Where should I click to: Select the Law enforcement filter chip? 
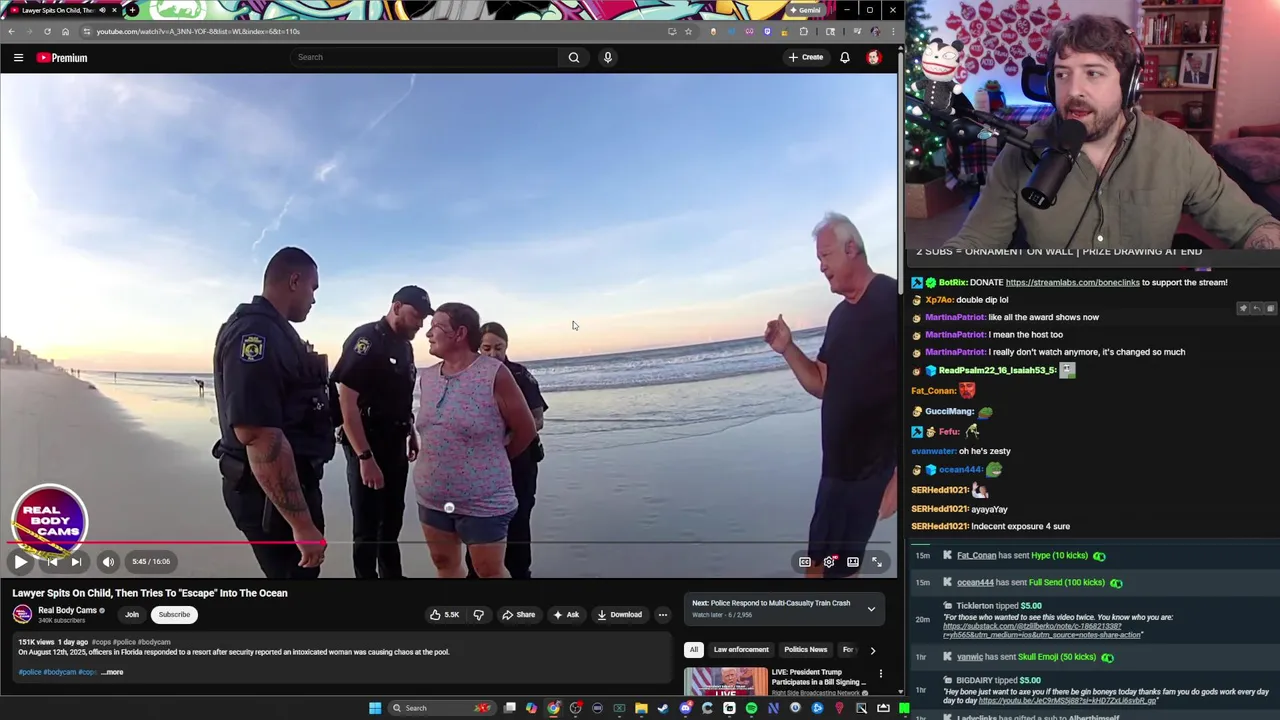tap(741, 650)
